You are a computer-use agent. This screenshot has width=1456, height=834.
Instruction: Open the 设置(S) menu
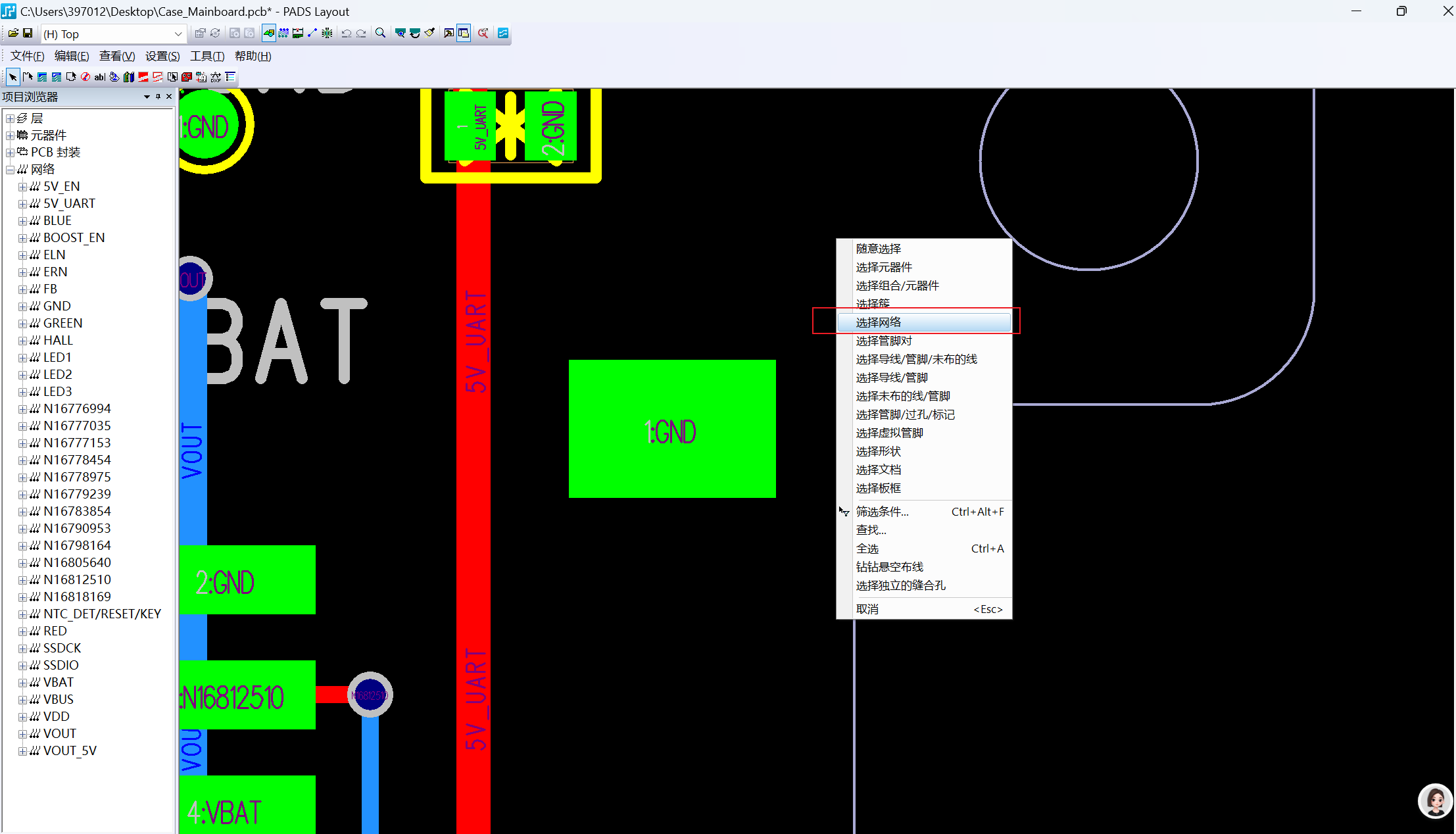162,56
